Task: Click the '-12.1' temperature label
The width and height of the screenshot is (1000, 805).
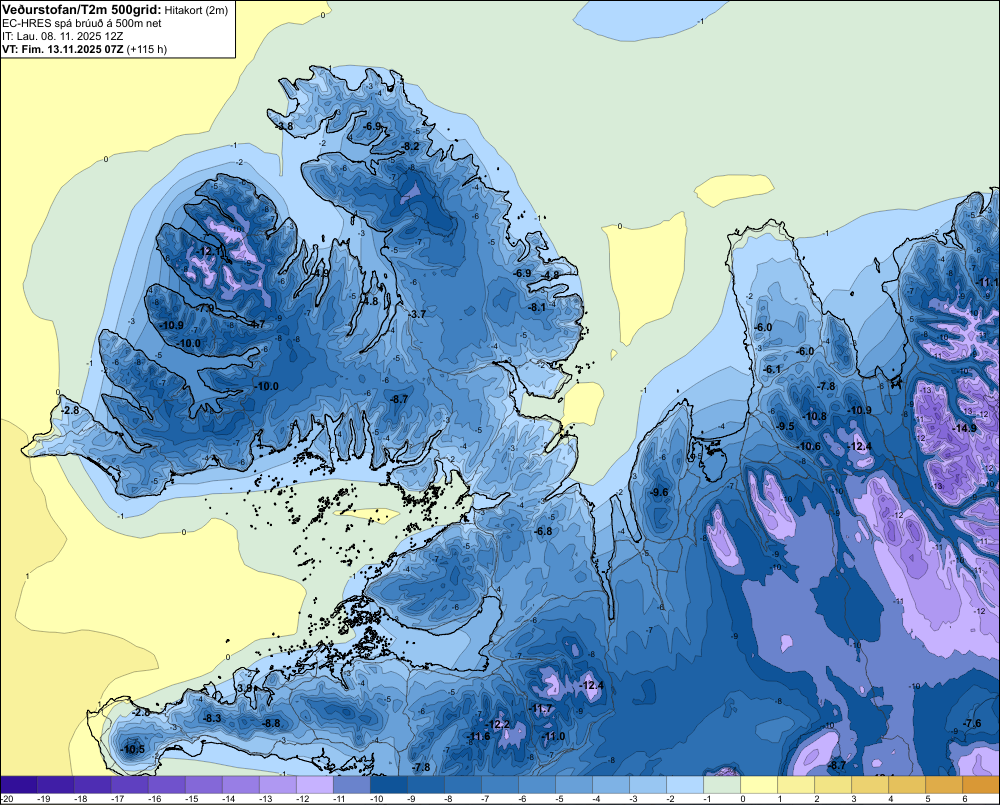Action: tap(210, 252)
